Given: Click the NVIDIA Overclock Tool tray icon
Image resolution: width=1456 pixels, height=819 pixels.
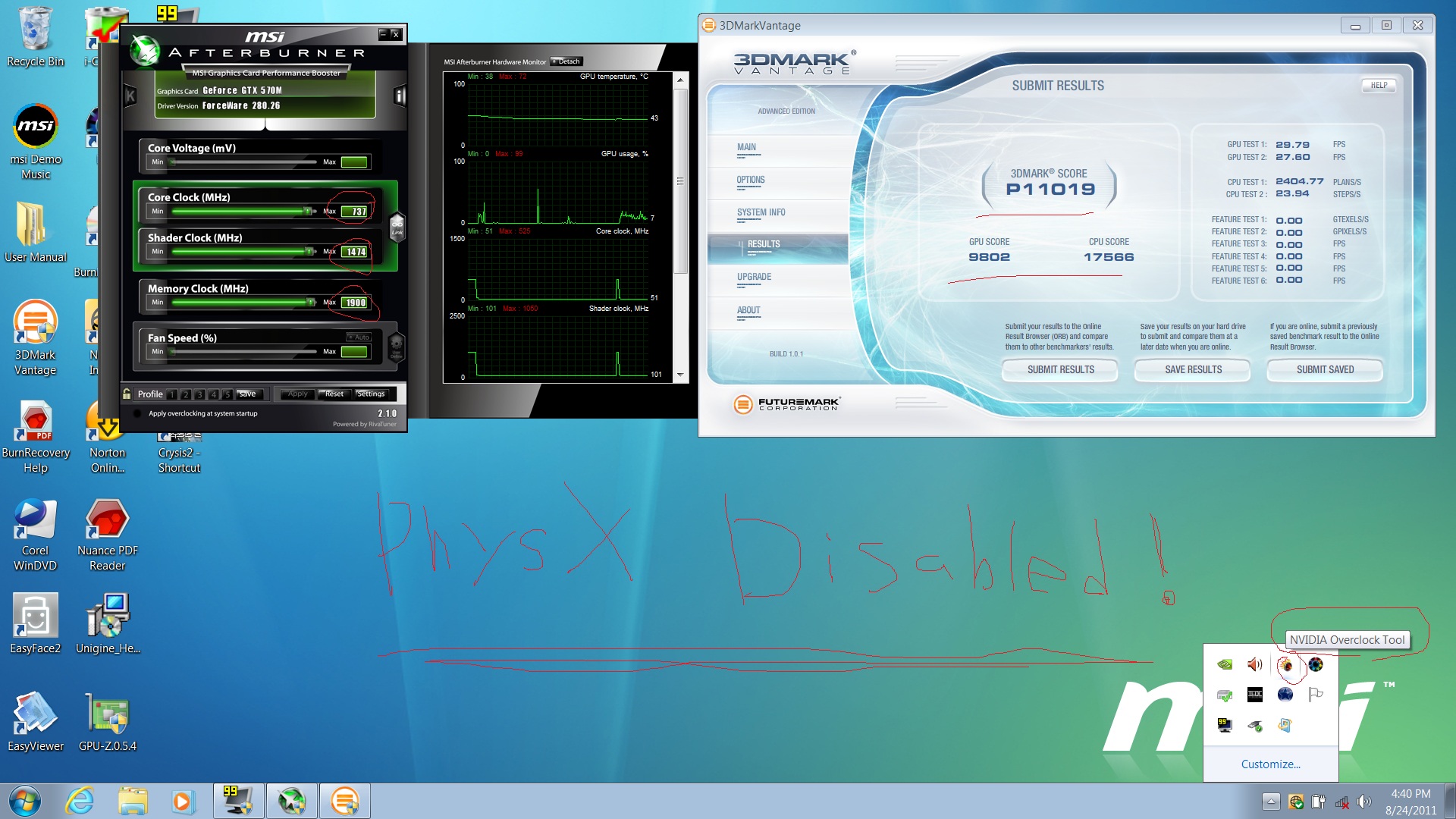Looking at the screenshot, I should 1285,665.
